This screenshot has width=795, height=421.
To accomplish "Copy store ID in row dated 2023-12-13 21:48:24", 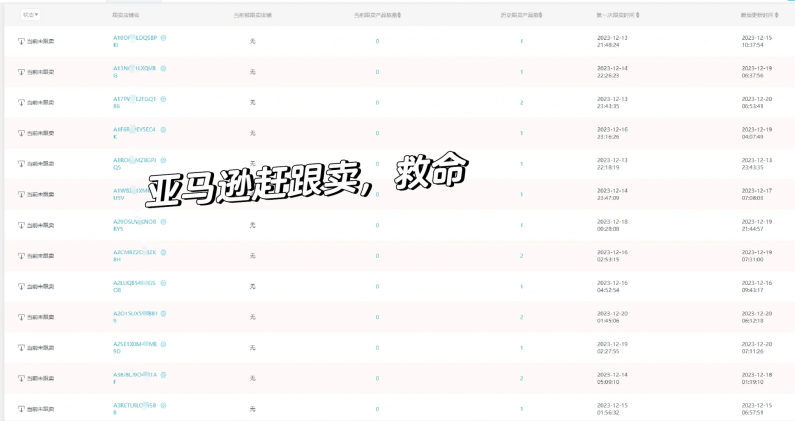I will click(163, 38).
